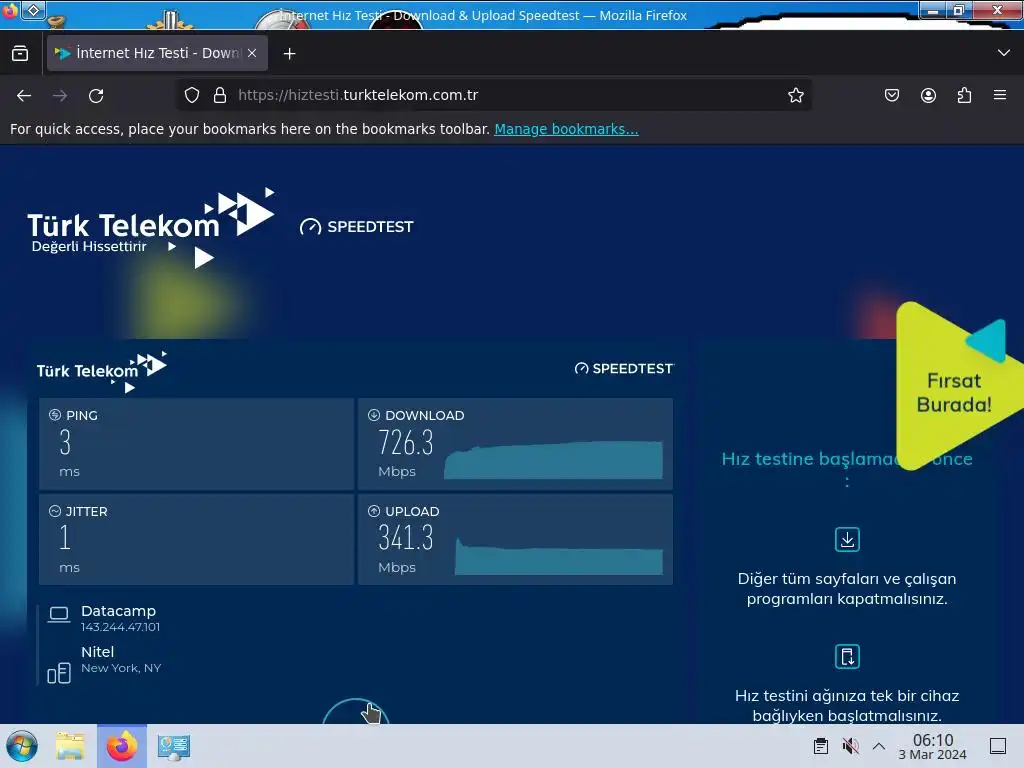
Task: Click the New York, NY server location
Action: [121, 668]
